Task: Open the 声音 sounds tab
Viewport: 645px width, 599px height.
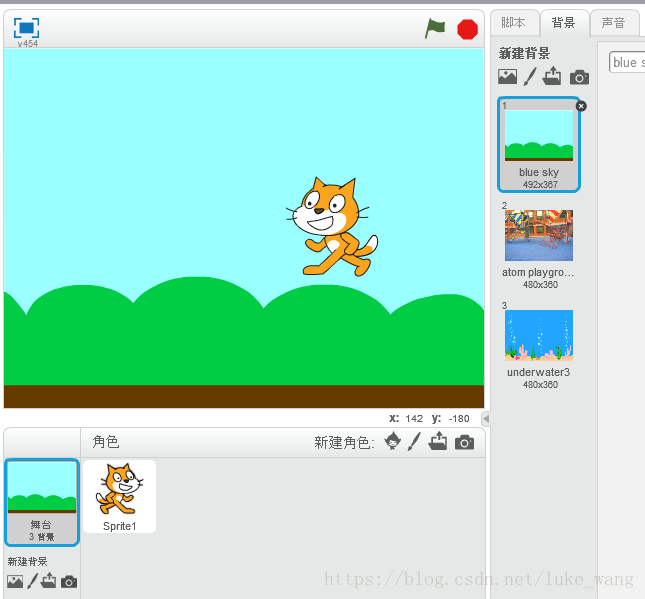Action: [x=613, y=23]
